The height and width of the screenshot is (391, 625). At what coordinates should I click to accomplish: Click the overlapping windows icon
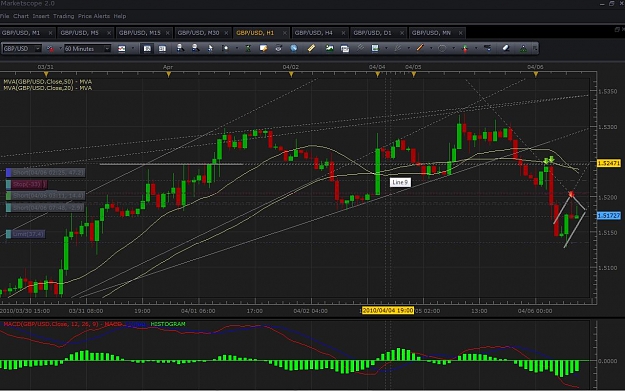click(x=345, y=49)
